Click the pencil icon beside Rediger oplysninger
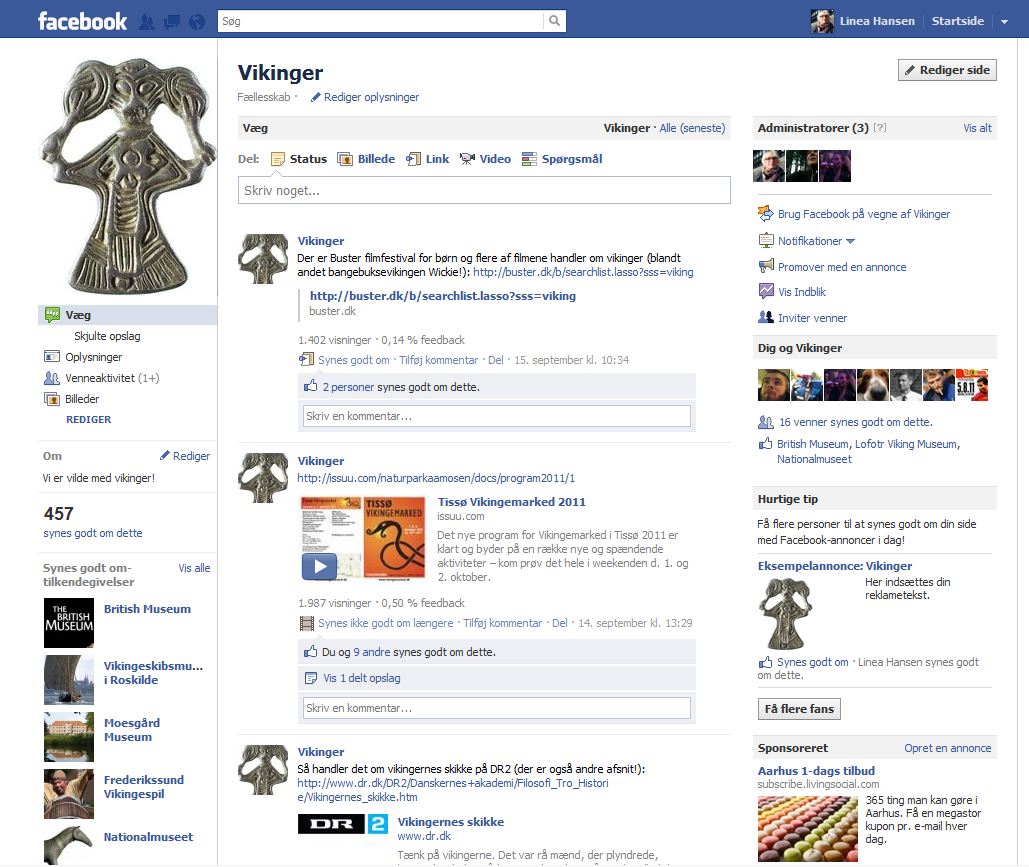Image resolution: width=1029 pixels, height=867 pixels. [316, 97]
